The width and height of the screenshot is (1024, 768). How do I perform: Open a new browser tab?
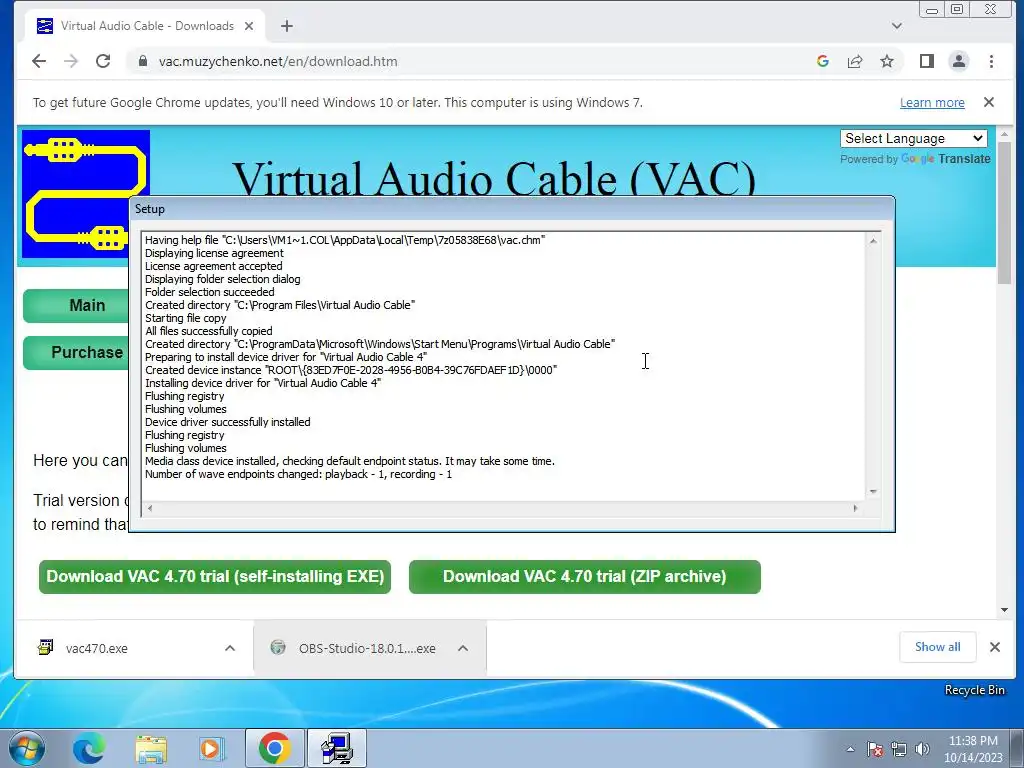[287, 26]
